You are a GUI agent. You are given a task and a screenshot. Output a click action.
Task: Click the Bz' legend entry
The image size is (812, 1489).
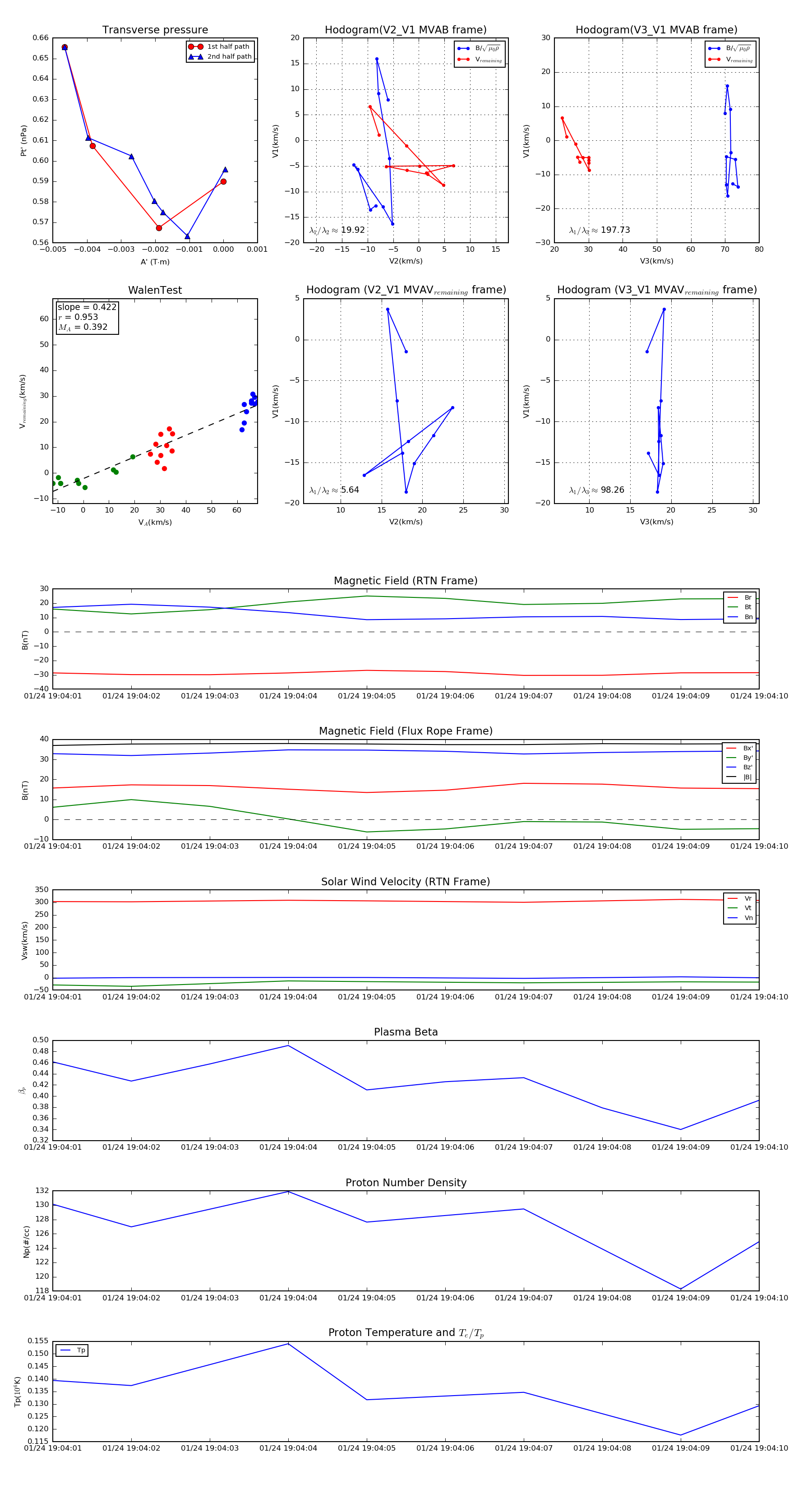pyautogui.click(x=739, y=768)
